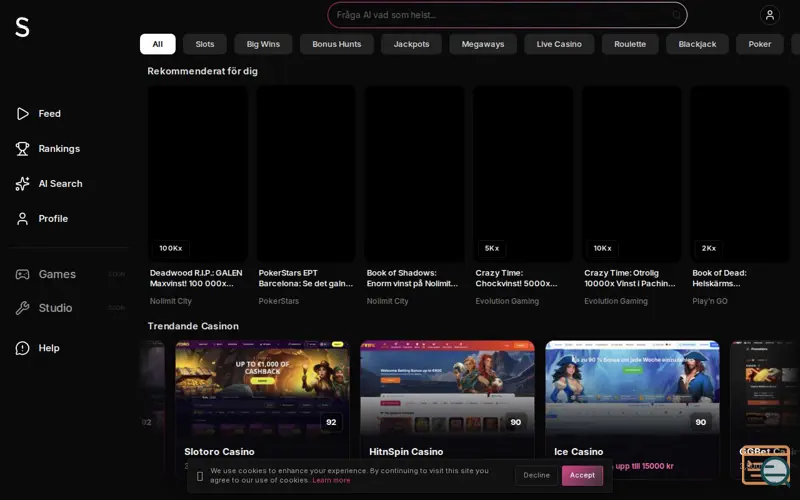Image resolution: width=800 pixels, height=500 pixels.
Task: Click the Profile person icon in sidebar
Action: tap(22, 219)
